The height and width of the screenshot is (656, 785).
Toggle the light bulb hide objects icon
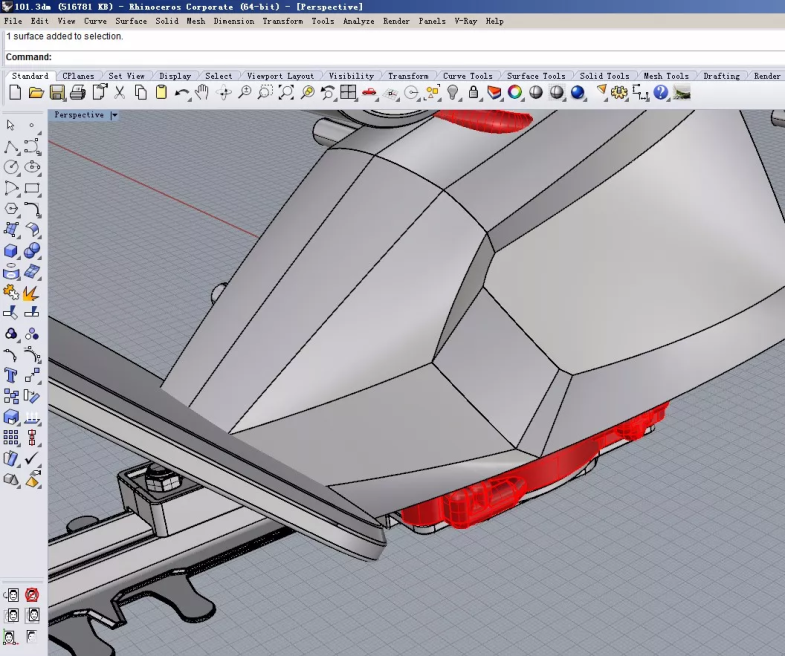pyautogui.click(x=453, y=93)
